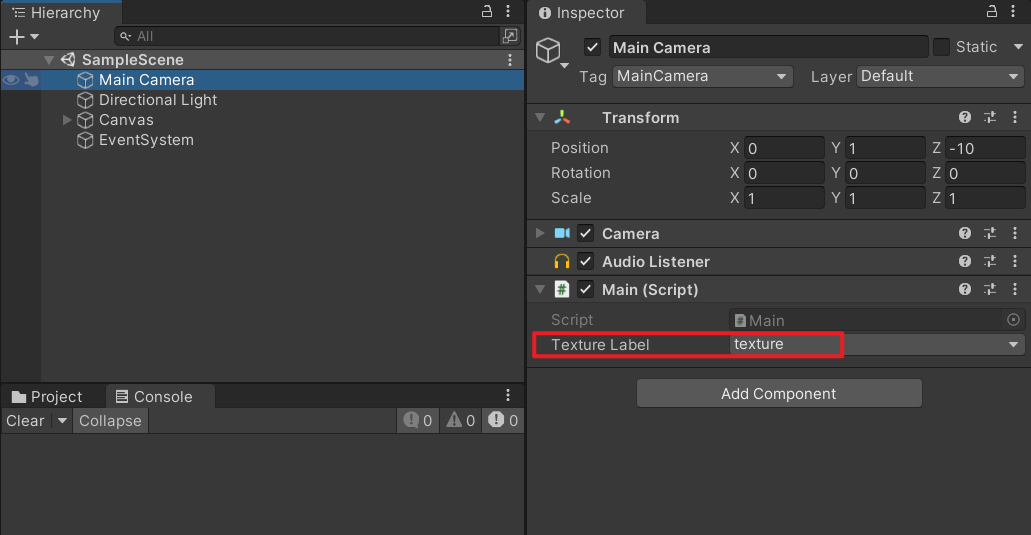Collapse the Main (Script) component
Viewport: 1031px width, 535px height.
(x=540, y=289)
